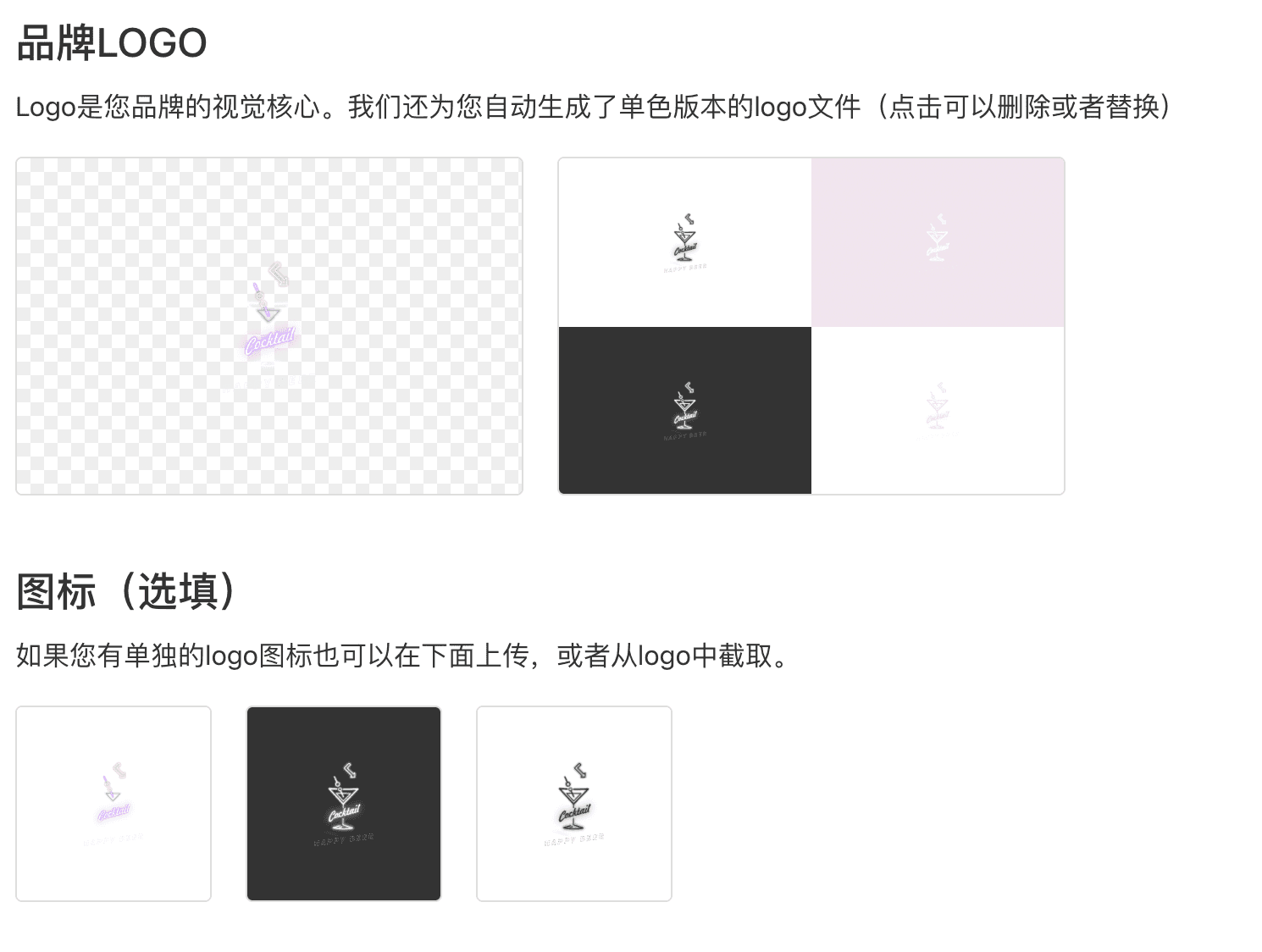Select the white logo on pink quadrant

(x=938, y=242)
